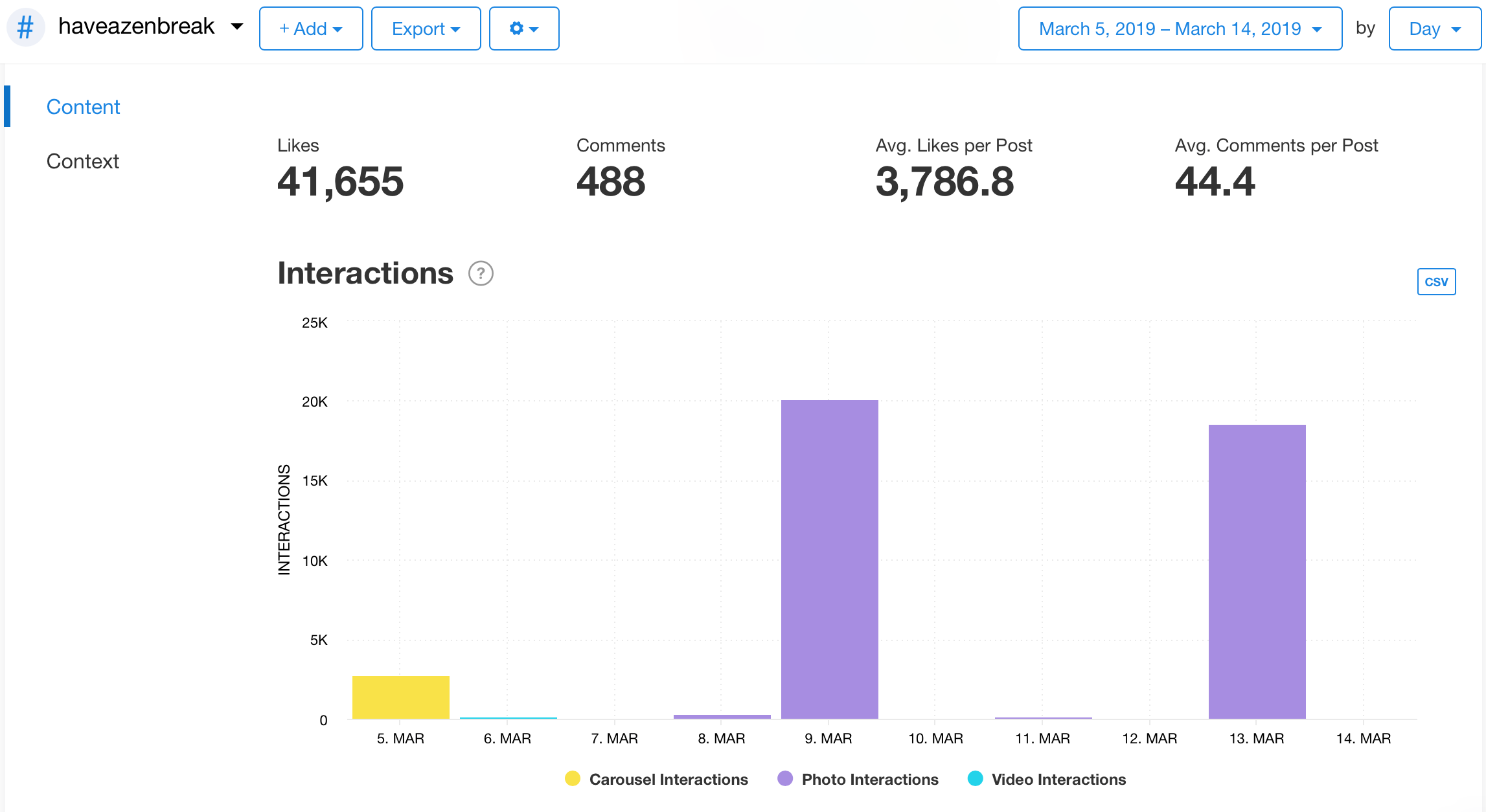Click the cyan Video legend color dot
The width and height of the screenshot is (1486, 812).
point(975,778)
